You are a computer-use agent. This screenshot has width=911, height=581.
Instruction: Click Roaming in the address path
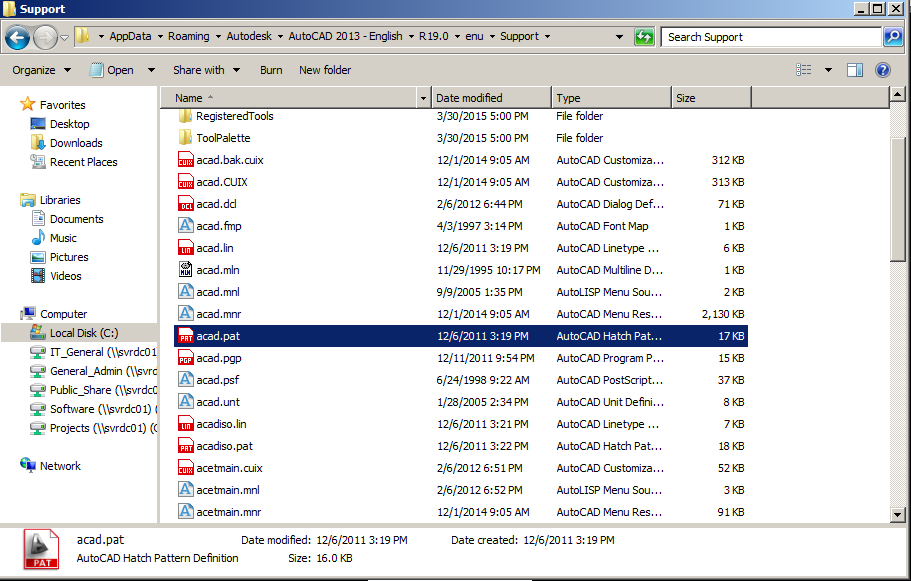pos(189,36)
